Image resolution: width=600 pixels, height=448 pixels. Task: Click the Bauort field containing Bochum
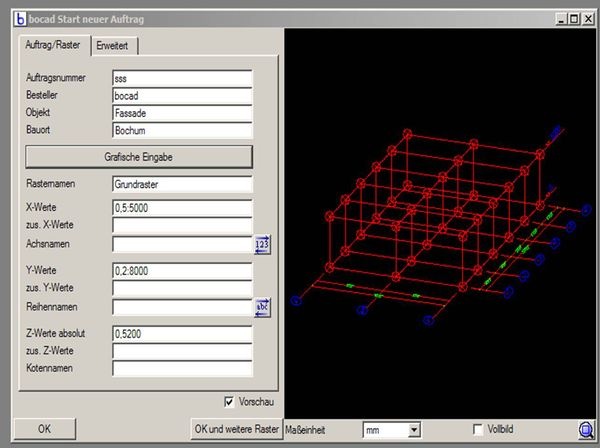pos(181,131)
